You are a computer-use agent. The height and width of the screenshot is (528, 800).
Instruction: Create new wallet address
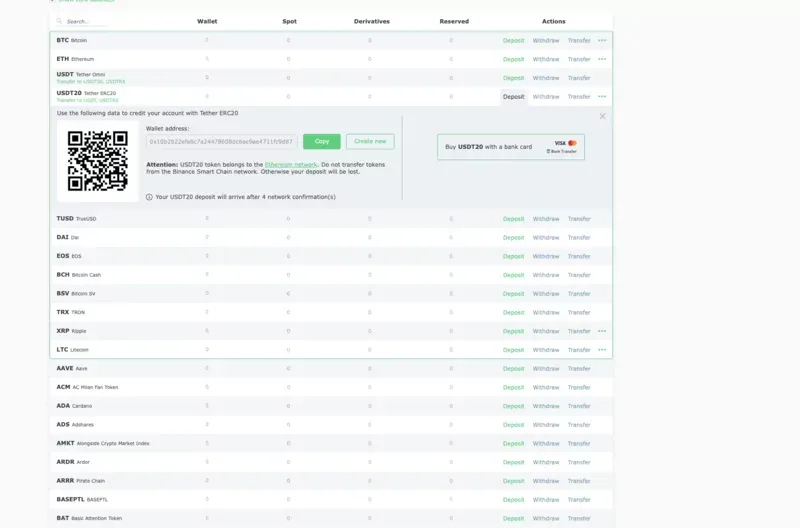(x=370, y=141)
